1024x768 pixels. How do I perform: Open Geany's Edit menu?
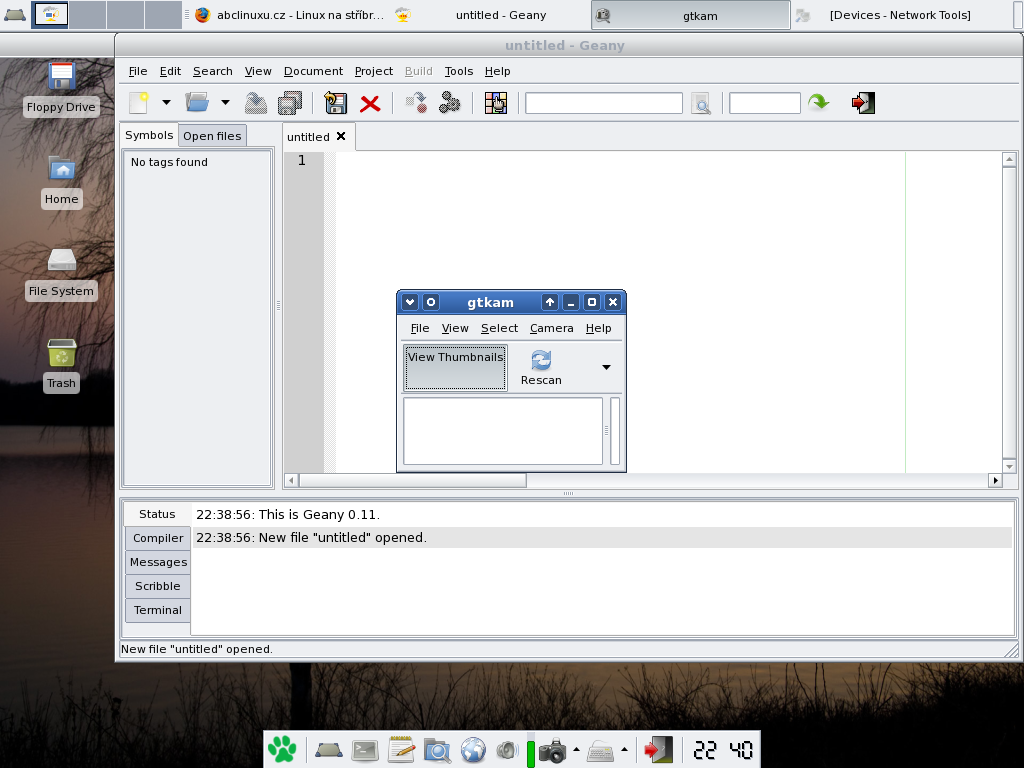[x=170, y=71]
